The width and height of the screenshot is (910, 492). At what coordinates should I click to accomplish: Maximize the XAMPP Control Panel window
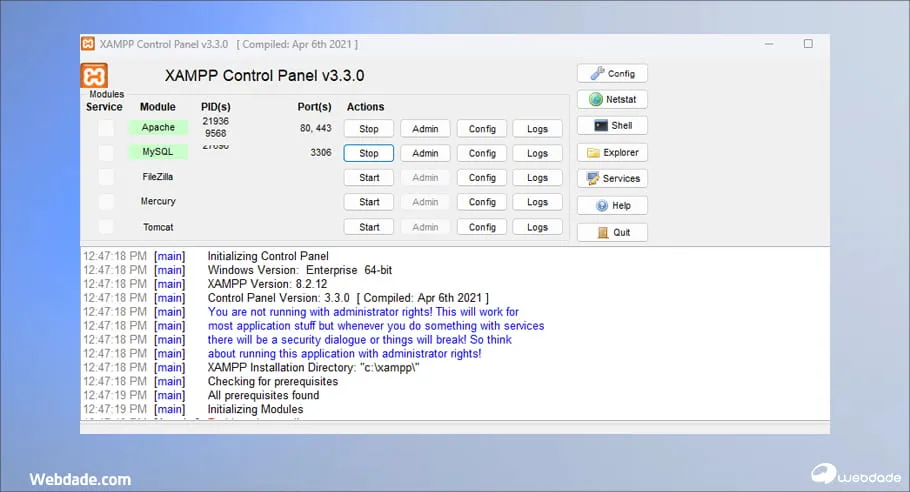(808, 44)
